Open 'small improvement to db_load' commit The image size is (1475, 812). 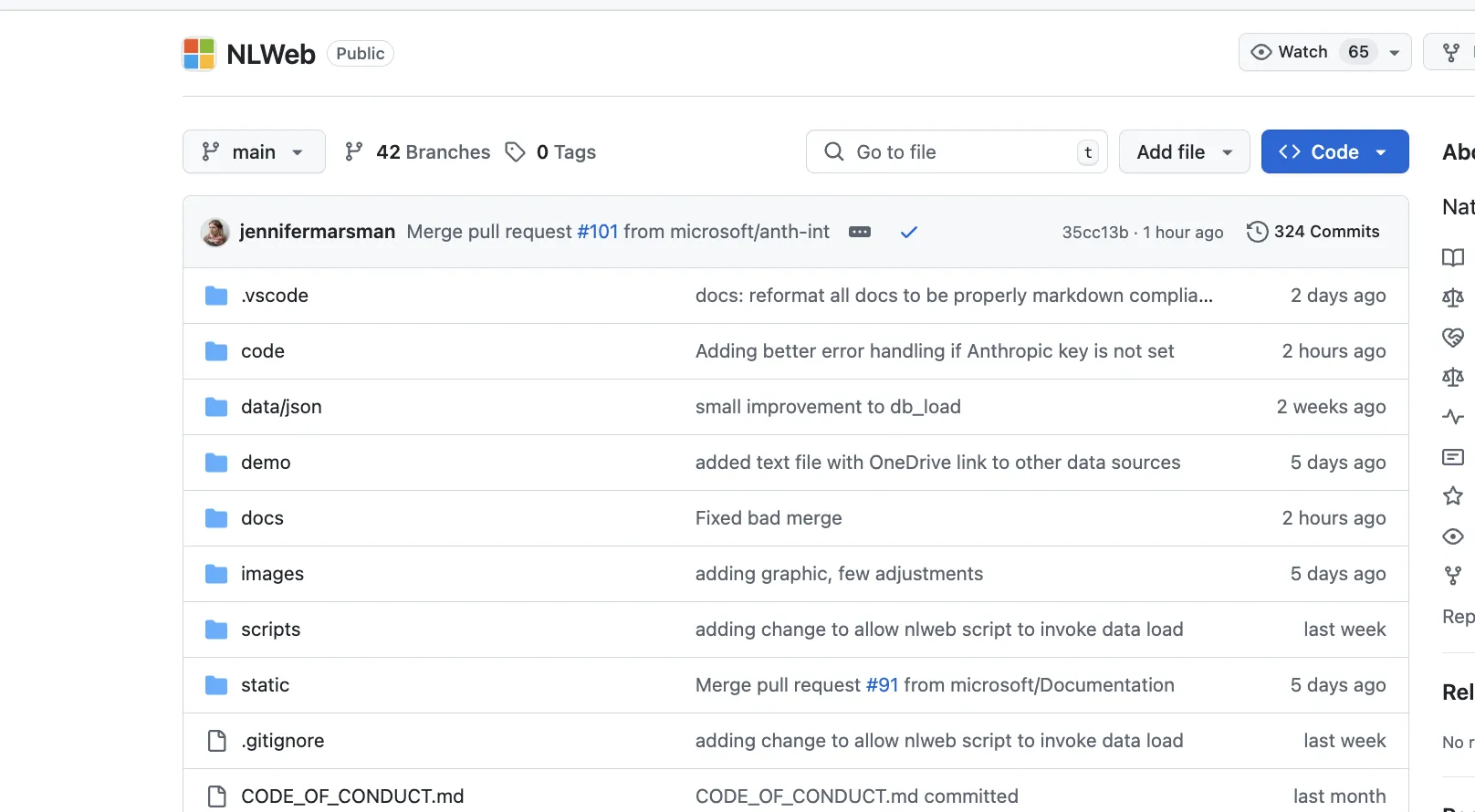click(828, 407)
